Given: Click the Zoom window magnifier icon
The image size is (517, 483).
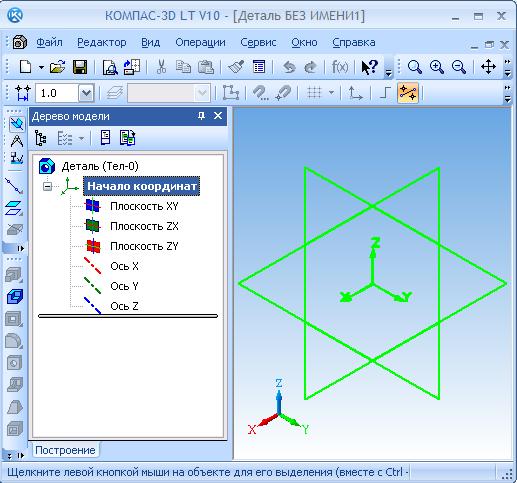Looking at the screenshot, I should [415, 67].
